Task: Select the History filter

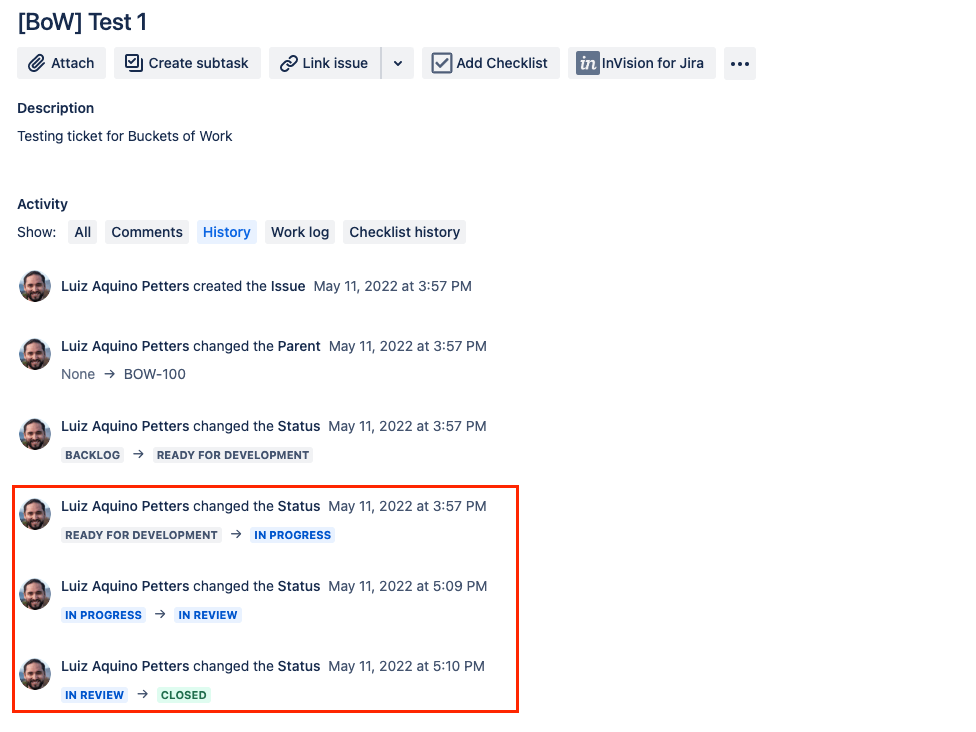Action: [x=226, y=231]
